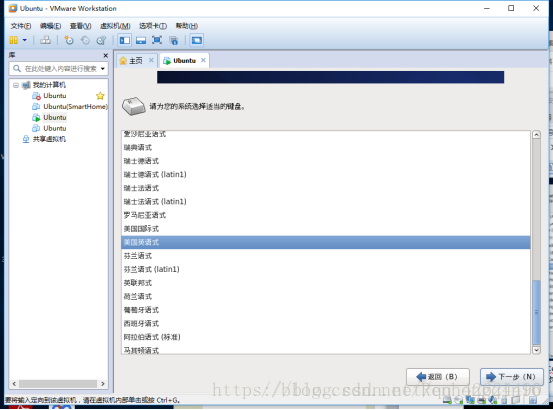Open the library search filter dropdown arrow
This screenshot has height=410, width=553.
tap(103, 68)
